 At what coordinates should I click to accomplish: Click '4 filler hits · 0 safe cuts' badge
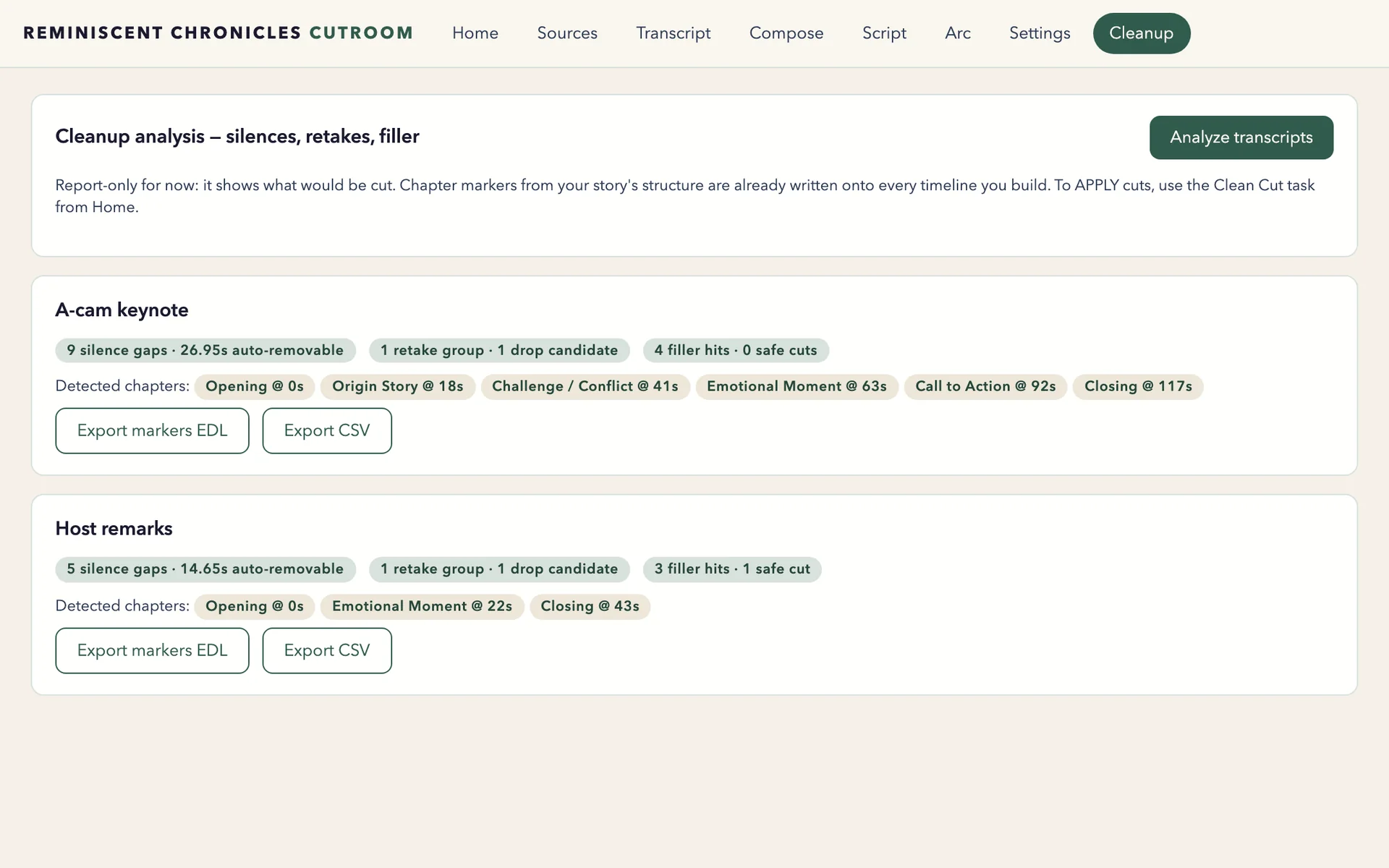[736, 350]
